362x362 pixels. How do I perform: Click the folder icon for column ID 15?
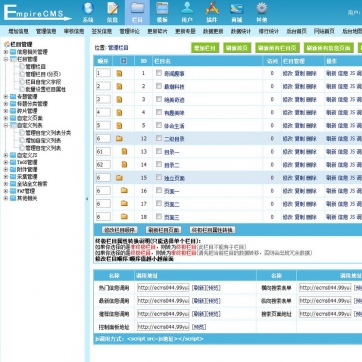pos(119,178)
